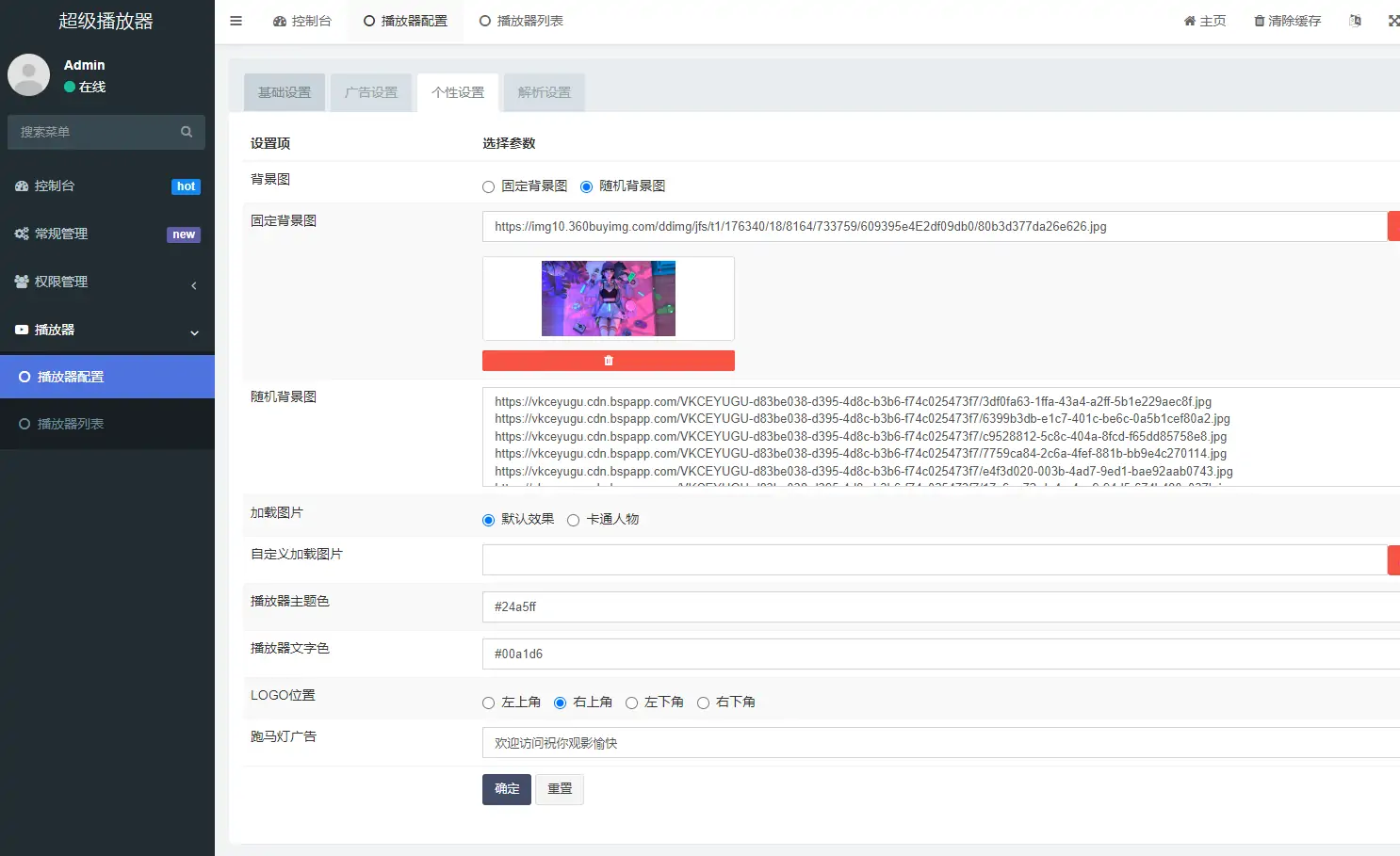The width and height of the screenshot is (1400, 856).
Task: Click the fullscreen icon in the top bar
Action: click(x=1393, y=20)
